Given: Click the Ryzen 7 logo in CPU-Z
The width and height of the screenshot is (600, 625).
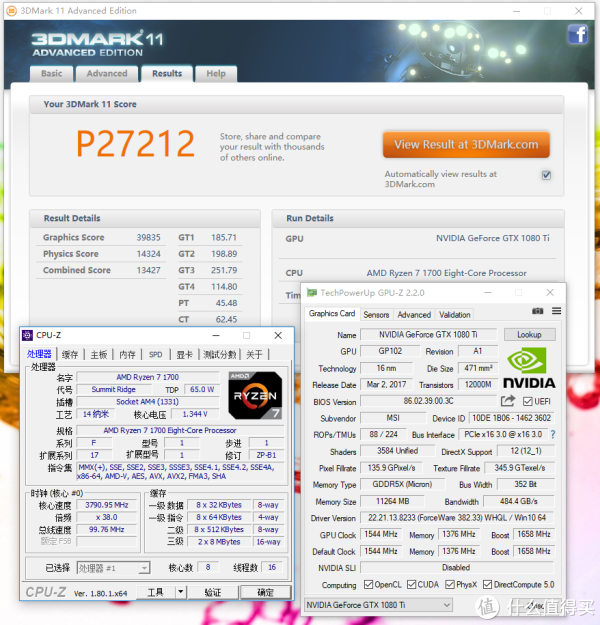Looking at the screenshot, I should (x=255, y=395).
